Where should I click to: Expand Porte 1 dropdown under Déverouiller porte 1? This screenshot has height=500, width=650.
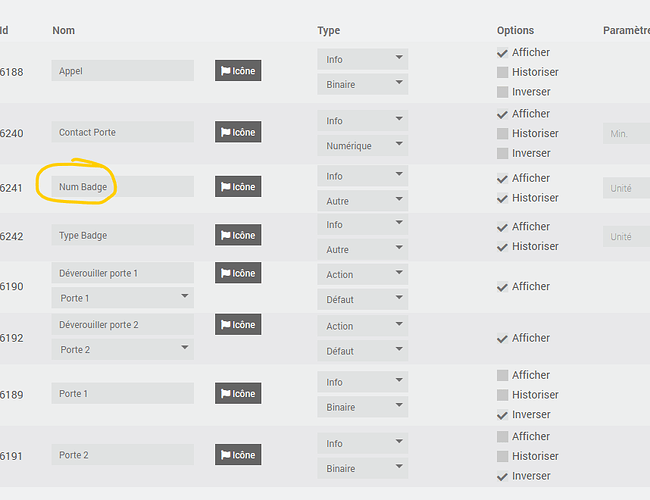click(122, 298)
